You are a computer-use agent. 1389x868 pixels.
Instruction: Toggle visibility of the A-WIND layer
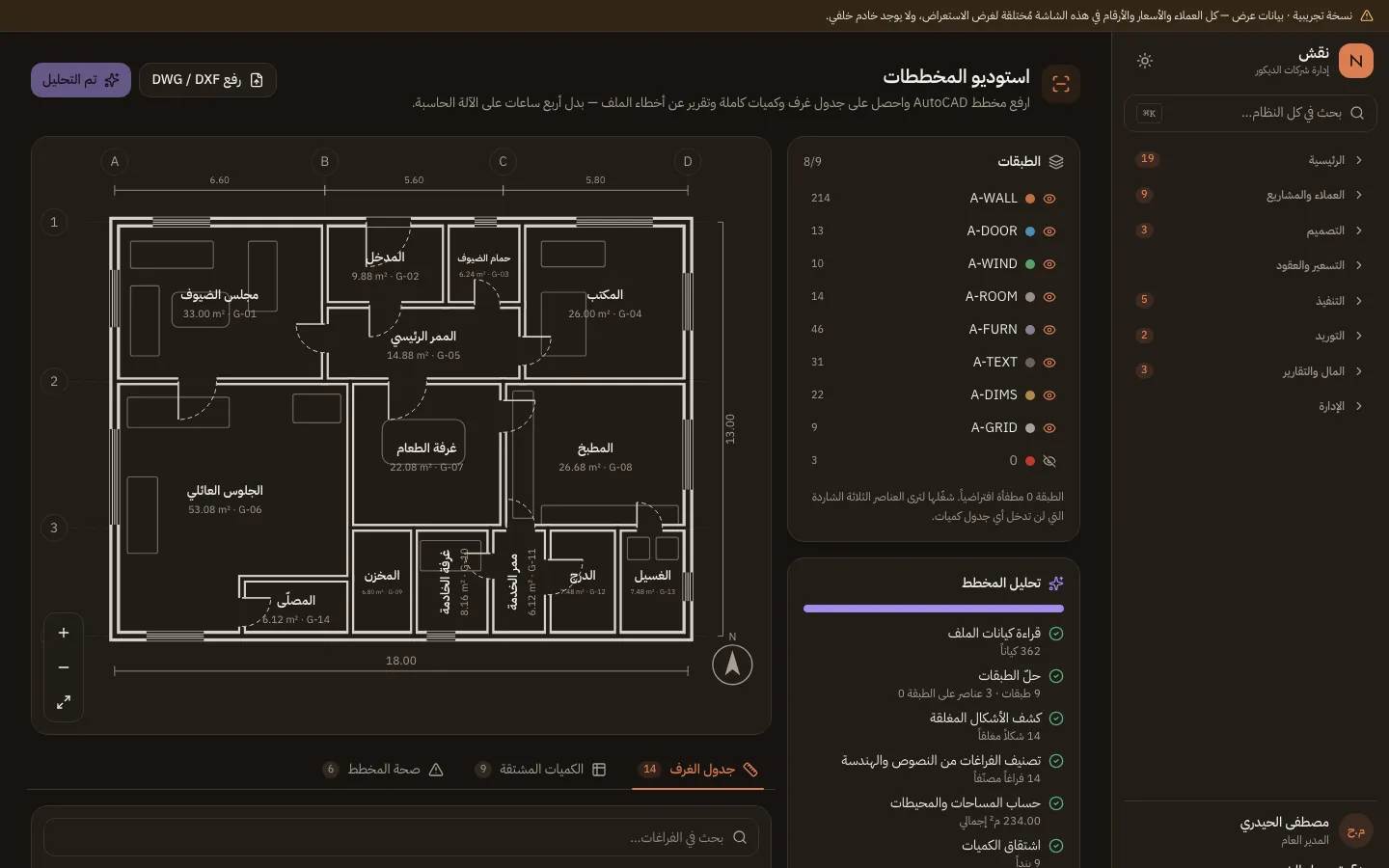coord(1049,264)
